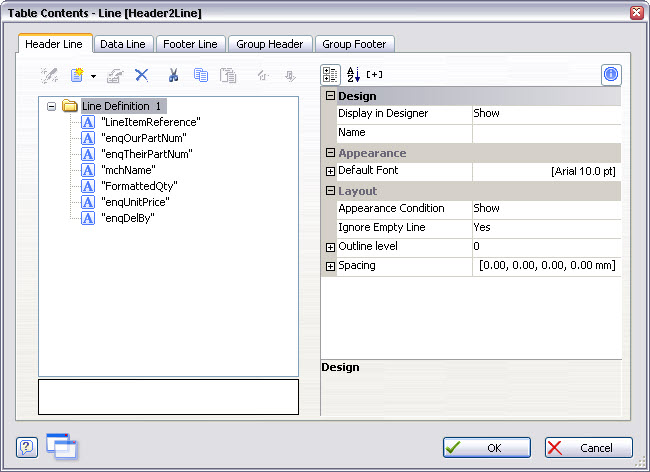Click the new line definition icon
Viewport: 650px width, 472px height.
(77, 75)
